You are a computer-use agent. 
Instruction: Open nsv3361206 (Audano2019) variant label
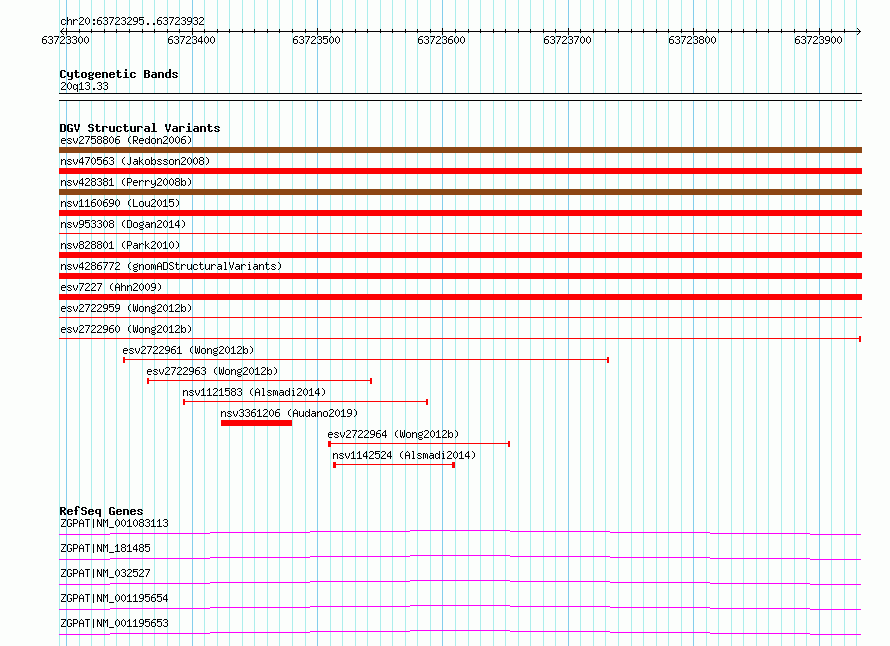pos(289,413)
